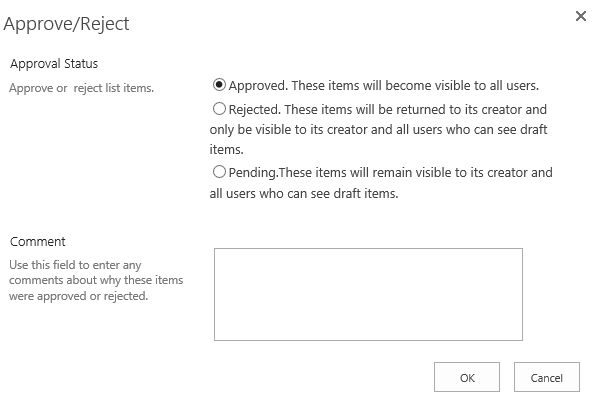
Task: Click 'comments about why these items' hint line
Action: pos(96,280)
